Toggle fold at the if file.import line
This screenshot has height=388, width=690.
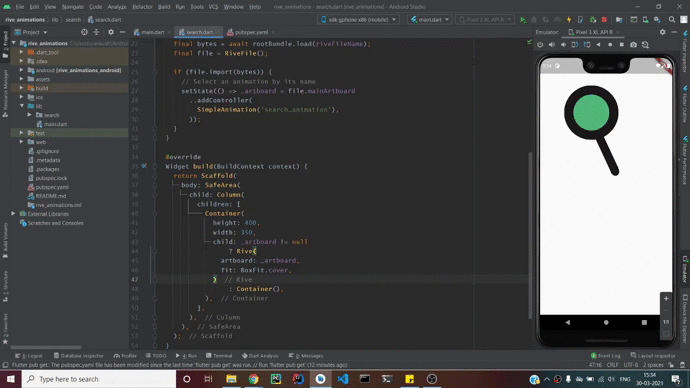154,72
